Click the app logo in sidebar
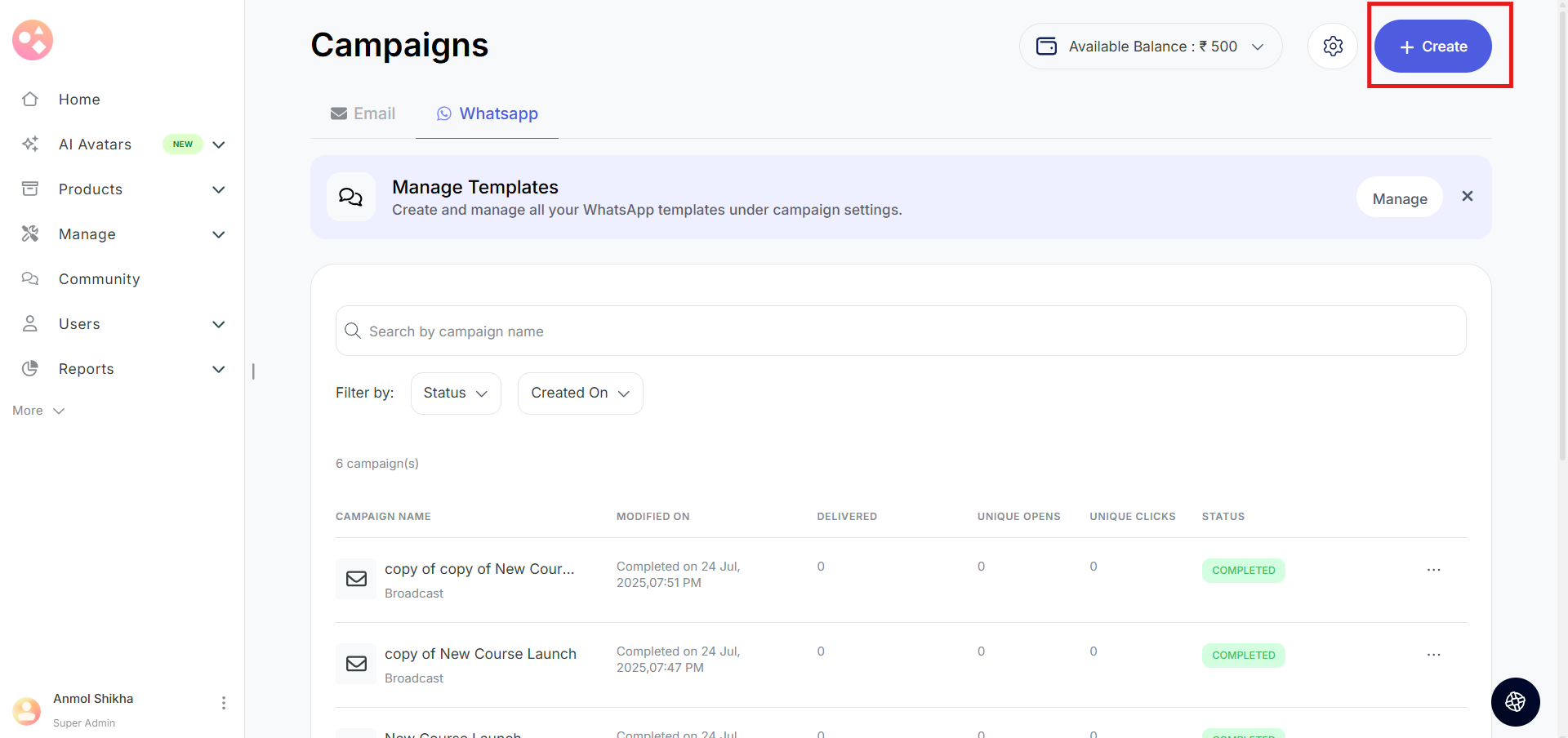 [33, 40]
